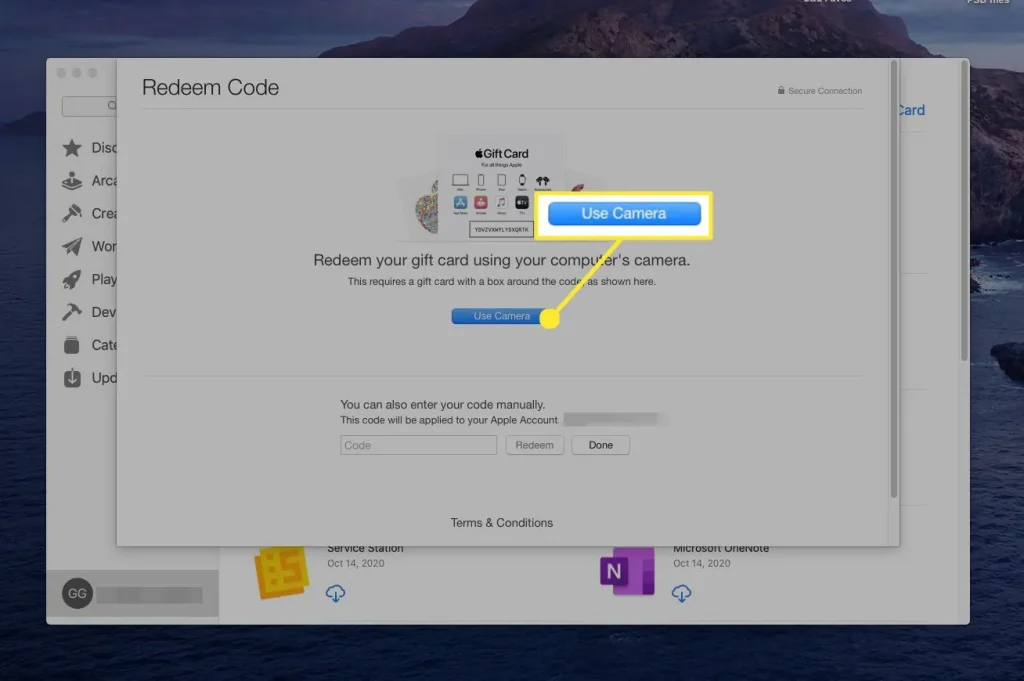Open the Create category in sidebar
This screenshot has width=1024, height=681.
[73, 213]
